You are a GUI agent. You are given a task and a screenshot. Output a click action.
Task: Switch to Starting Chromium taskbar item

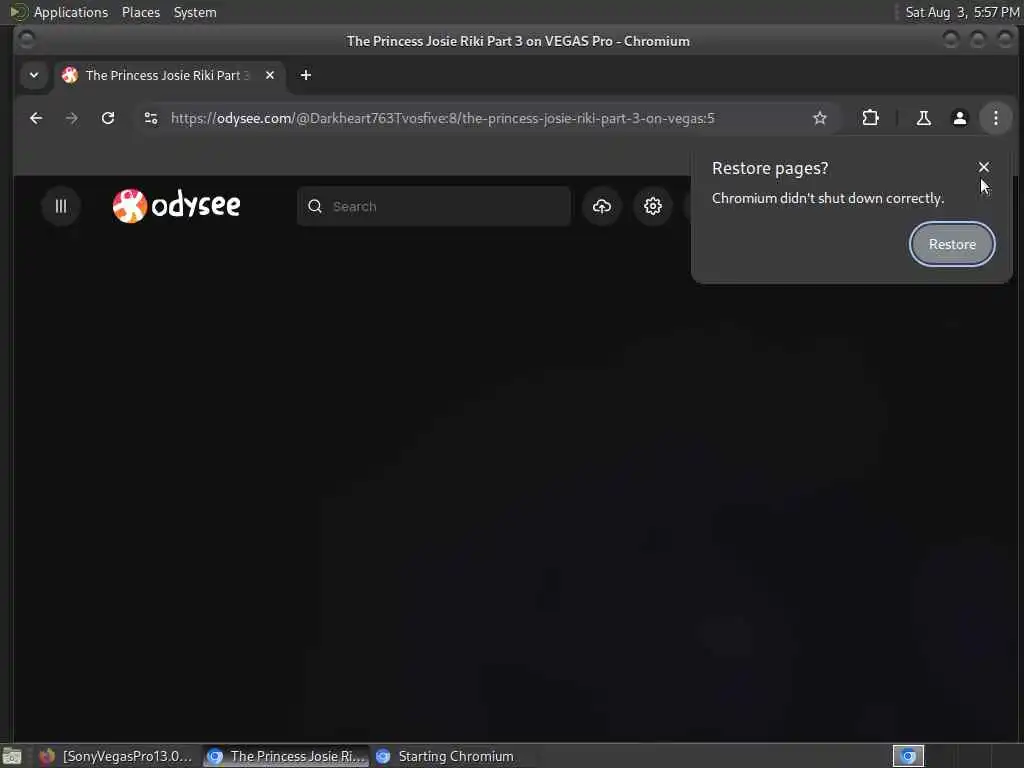click(445, 756)
